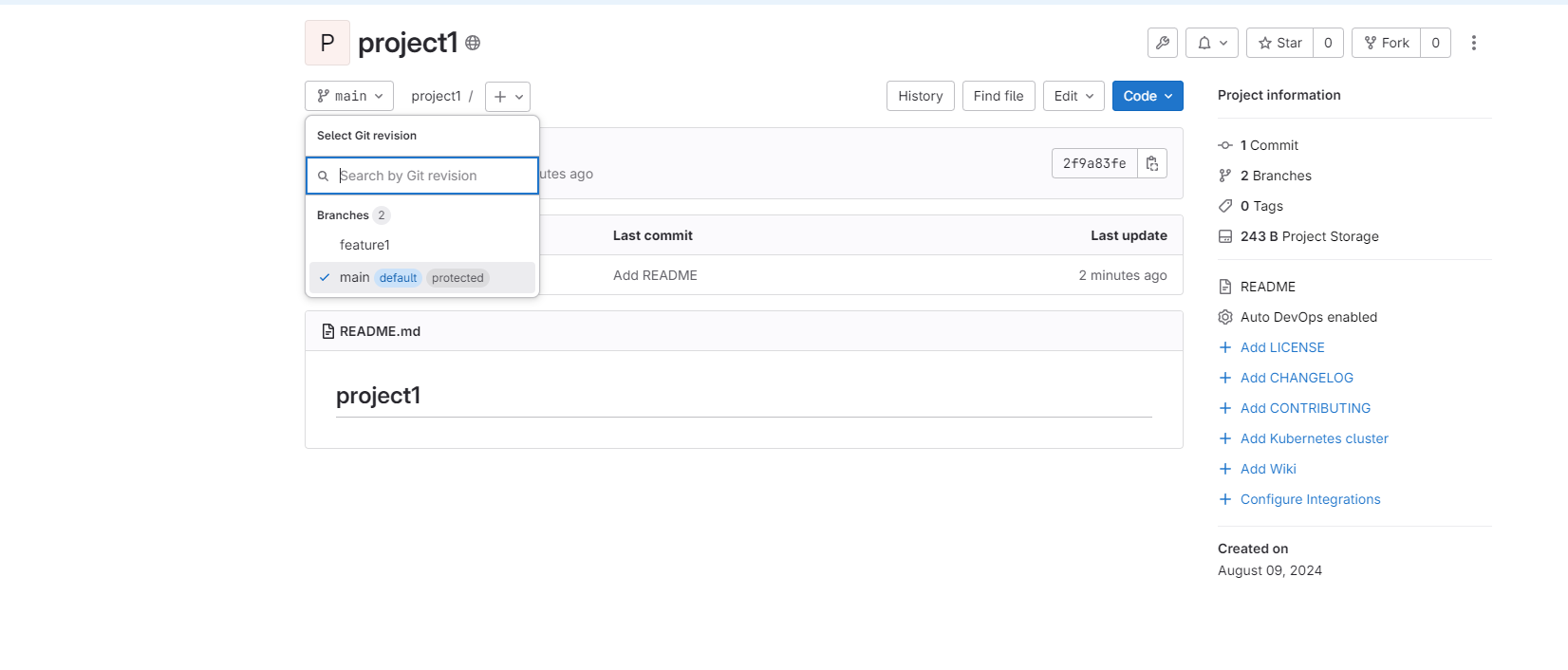Click the README.md document icon
This screenshot has width=1568, height=670.
328,331
